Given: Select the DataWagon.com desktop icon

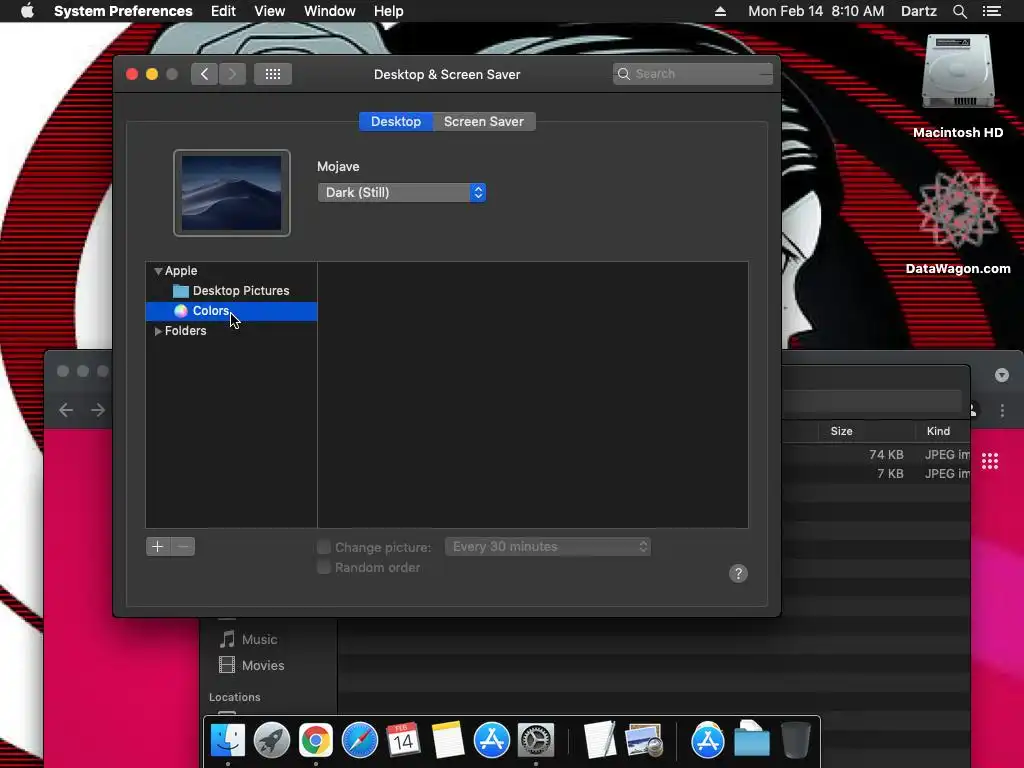Looking at the screenshot, I should [x=958, y=222].
